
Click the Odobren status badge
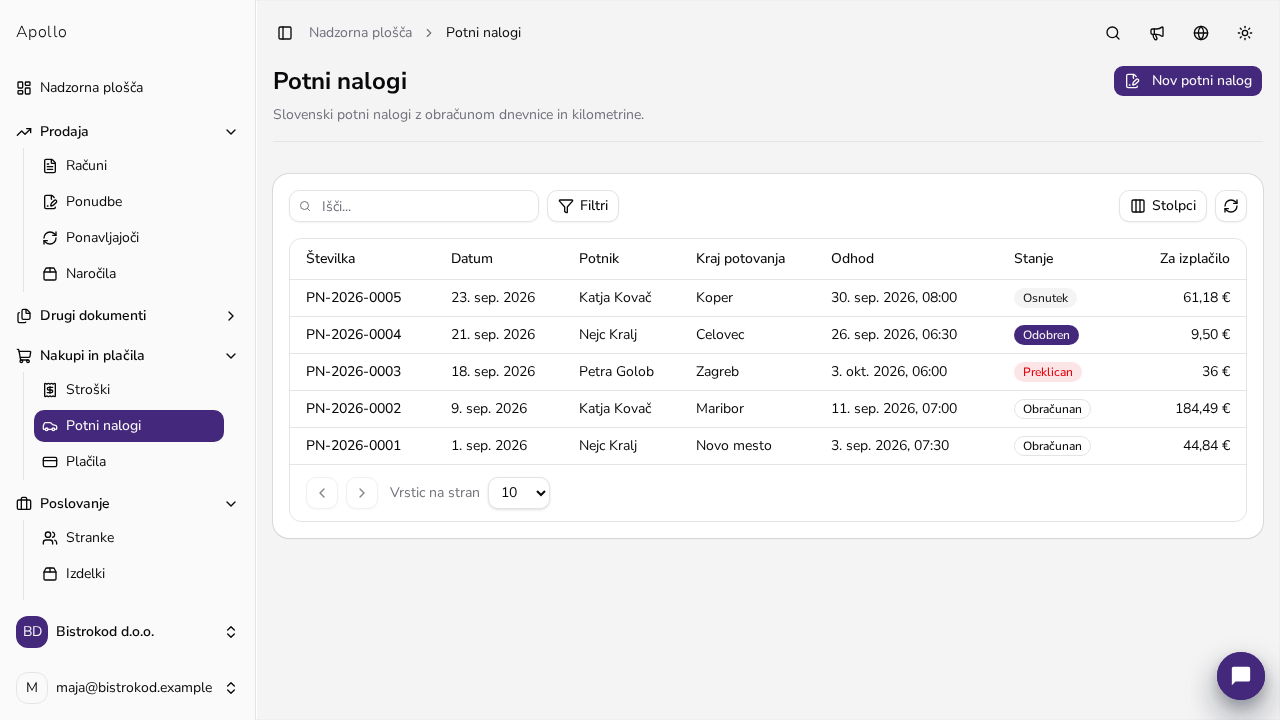coord(1046,335)
